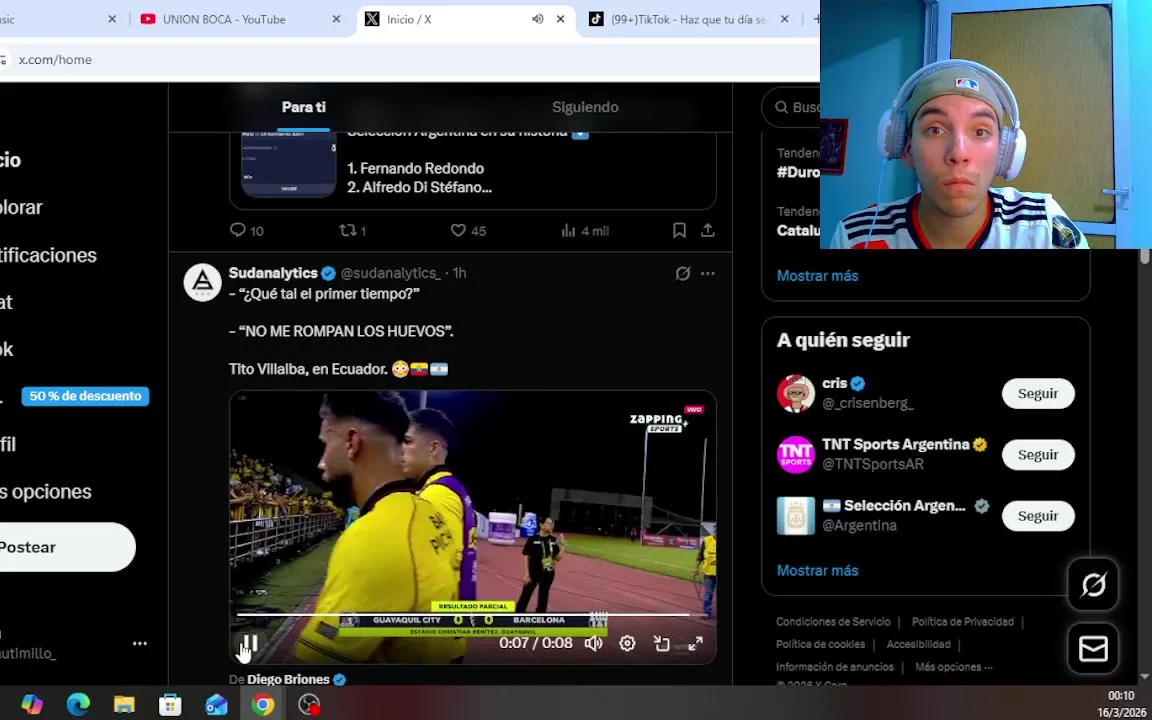
Task: Open Explorar in the sidebar
Action: pyautogui.click(x=21, y=207)
